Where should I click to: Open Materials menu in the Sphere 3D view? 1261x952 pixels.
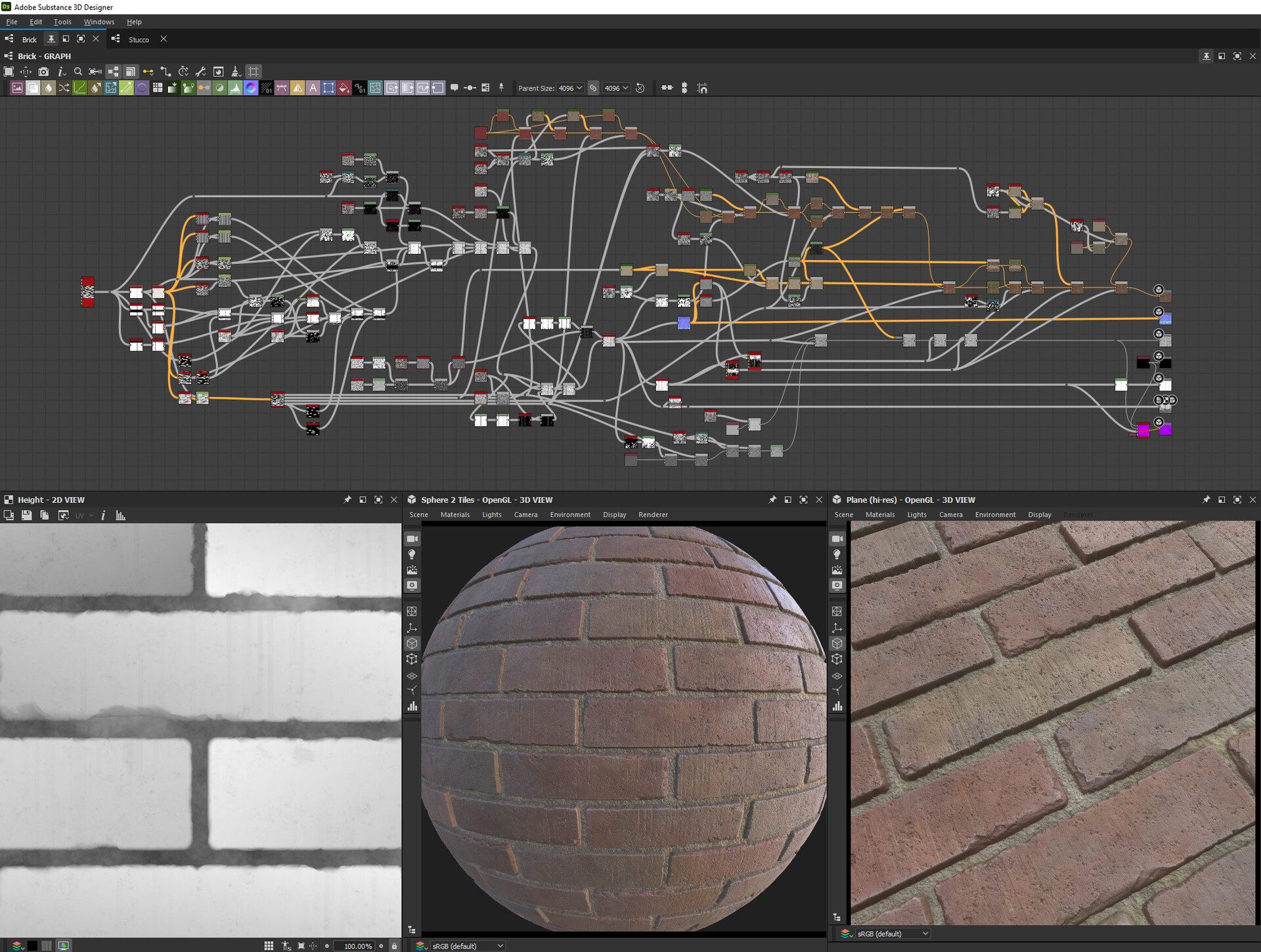click(454, 515)
